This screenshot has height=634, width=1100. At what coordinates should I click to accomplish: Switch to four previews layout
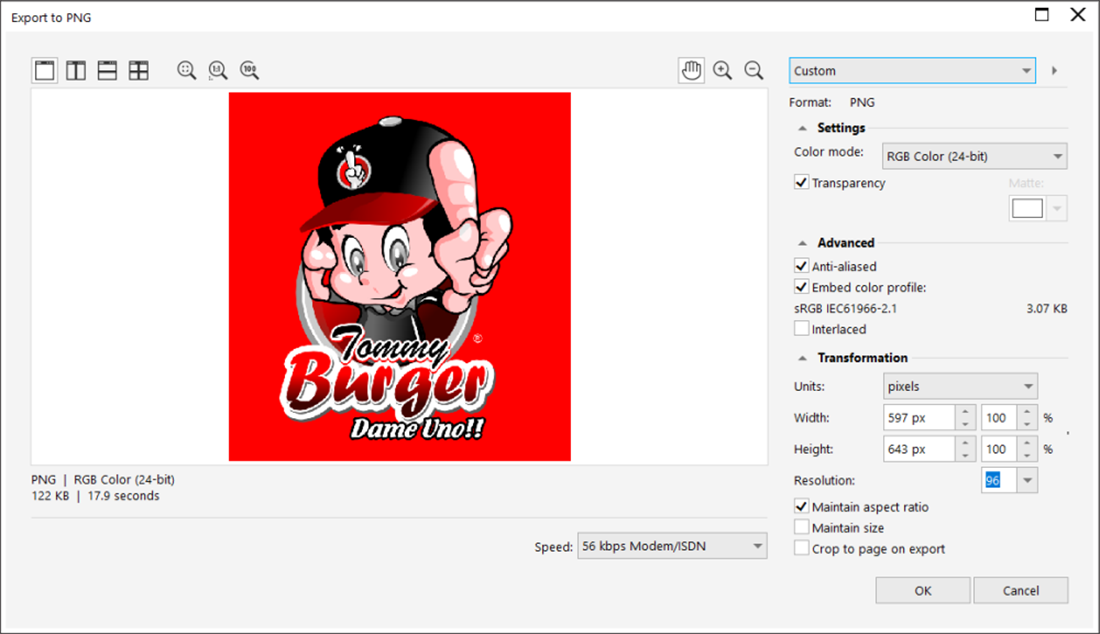point(139,70)
